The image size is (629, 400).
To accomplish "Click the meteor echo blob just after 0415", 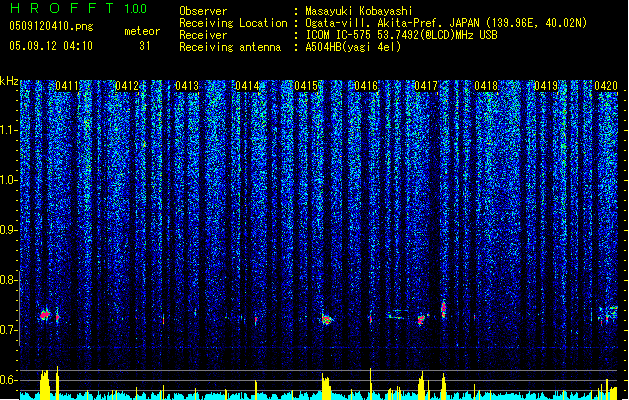I will point(327,320).
